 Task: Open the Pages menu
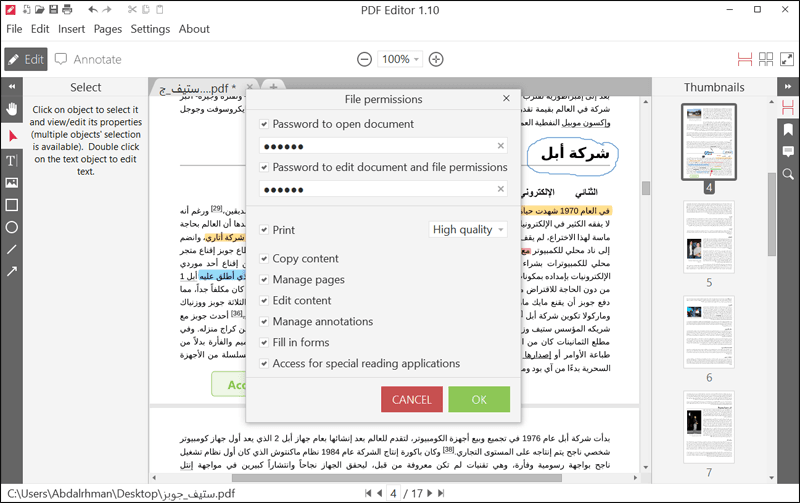point(108,29)
